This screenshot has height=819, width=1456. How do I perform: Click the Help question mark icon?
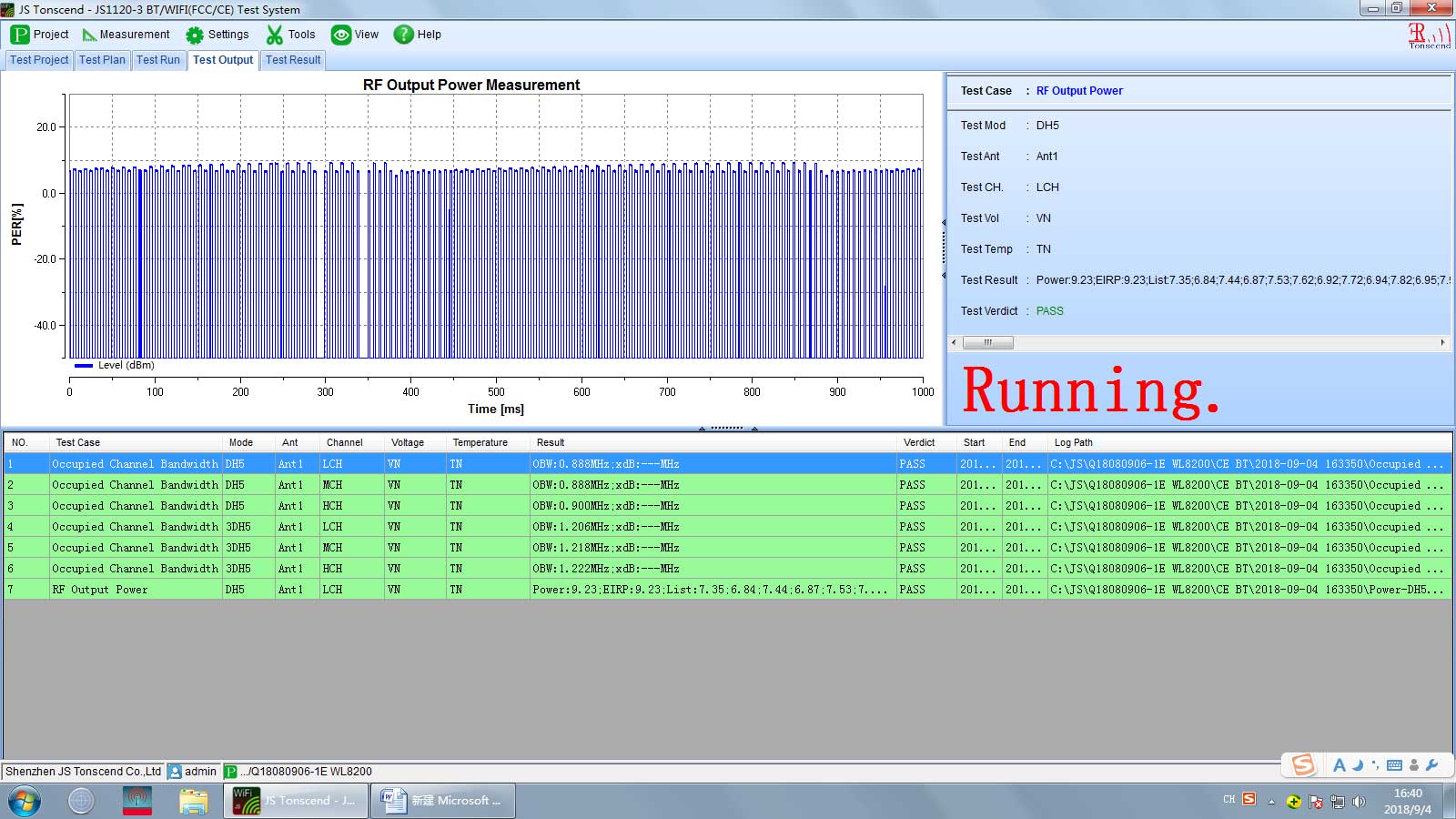403,35
